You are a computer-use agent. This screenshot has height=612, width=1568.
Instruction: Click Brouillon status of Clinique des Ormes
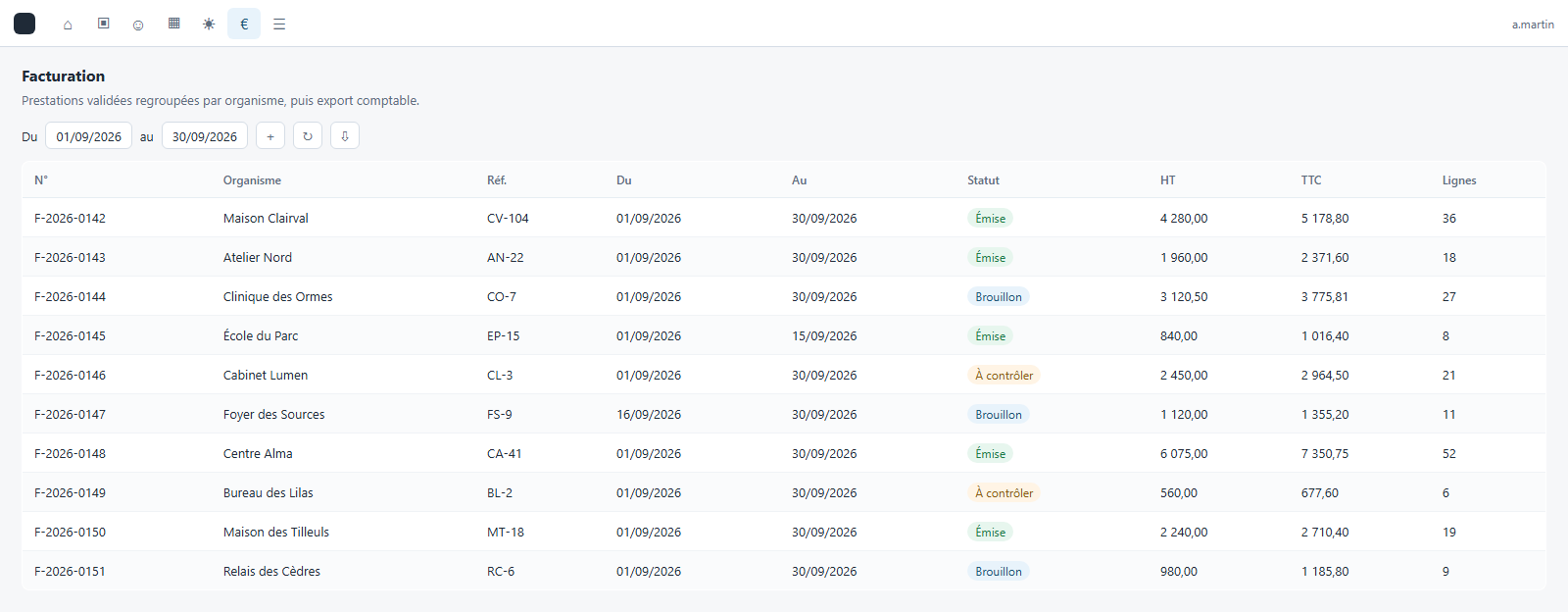(999, 297)
